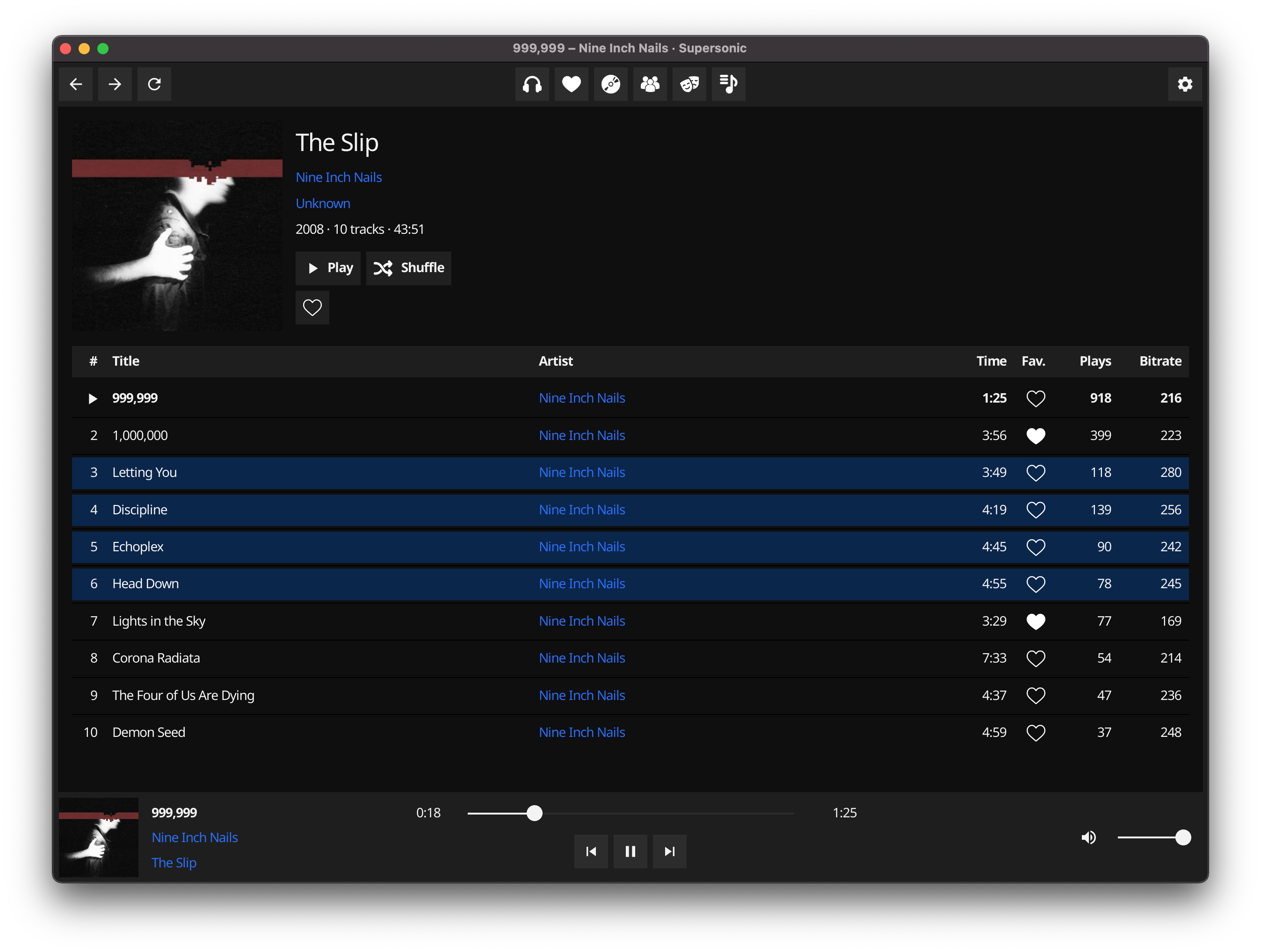Open Now Playing headphones view

coord(532,84)
